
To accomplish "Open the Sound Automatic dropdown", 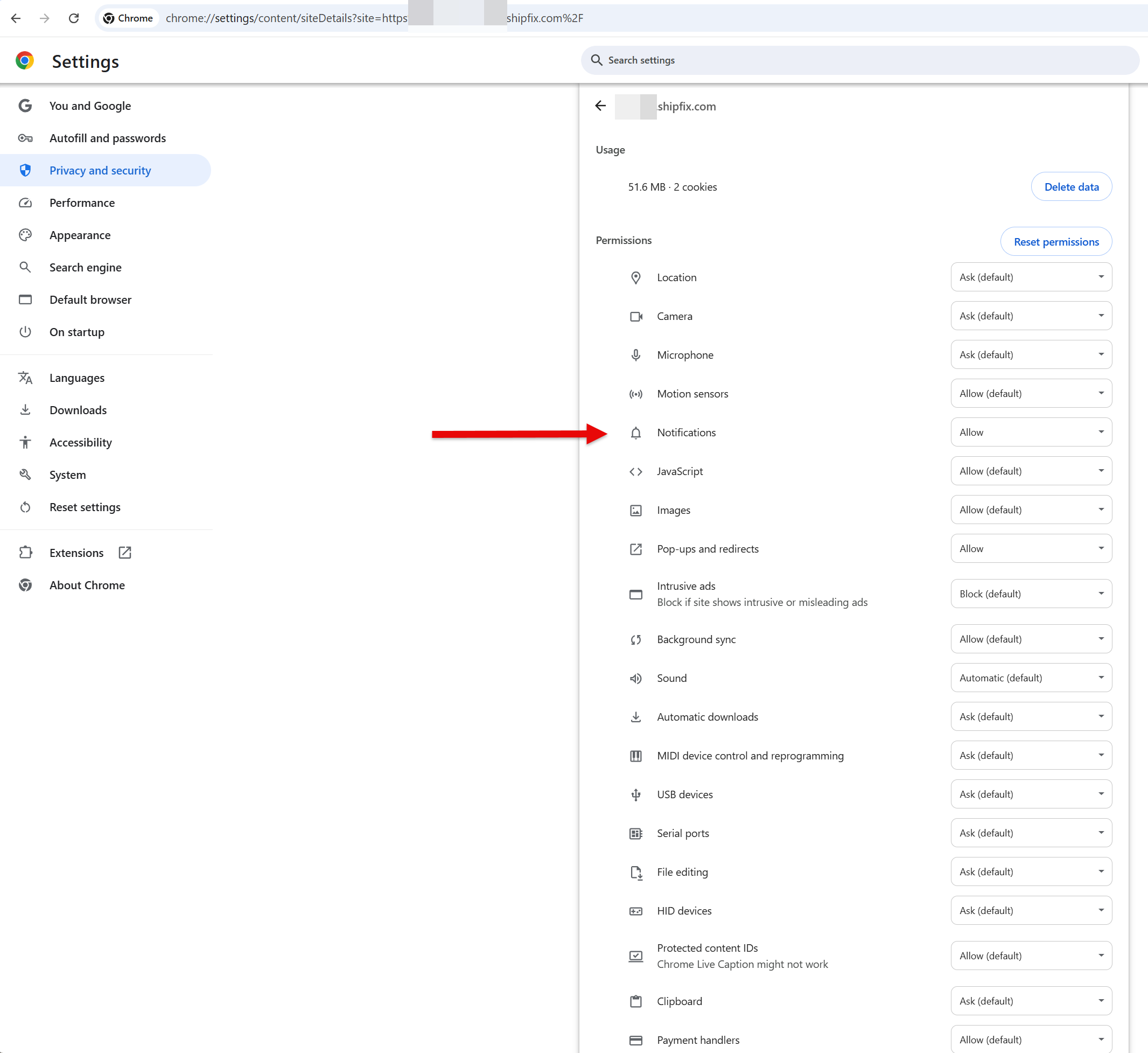I will 1031,678.
